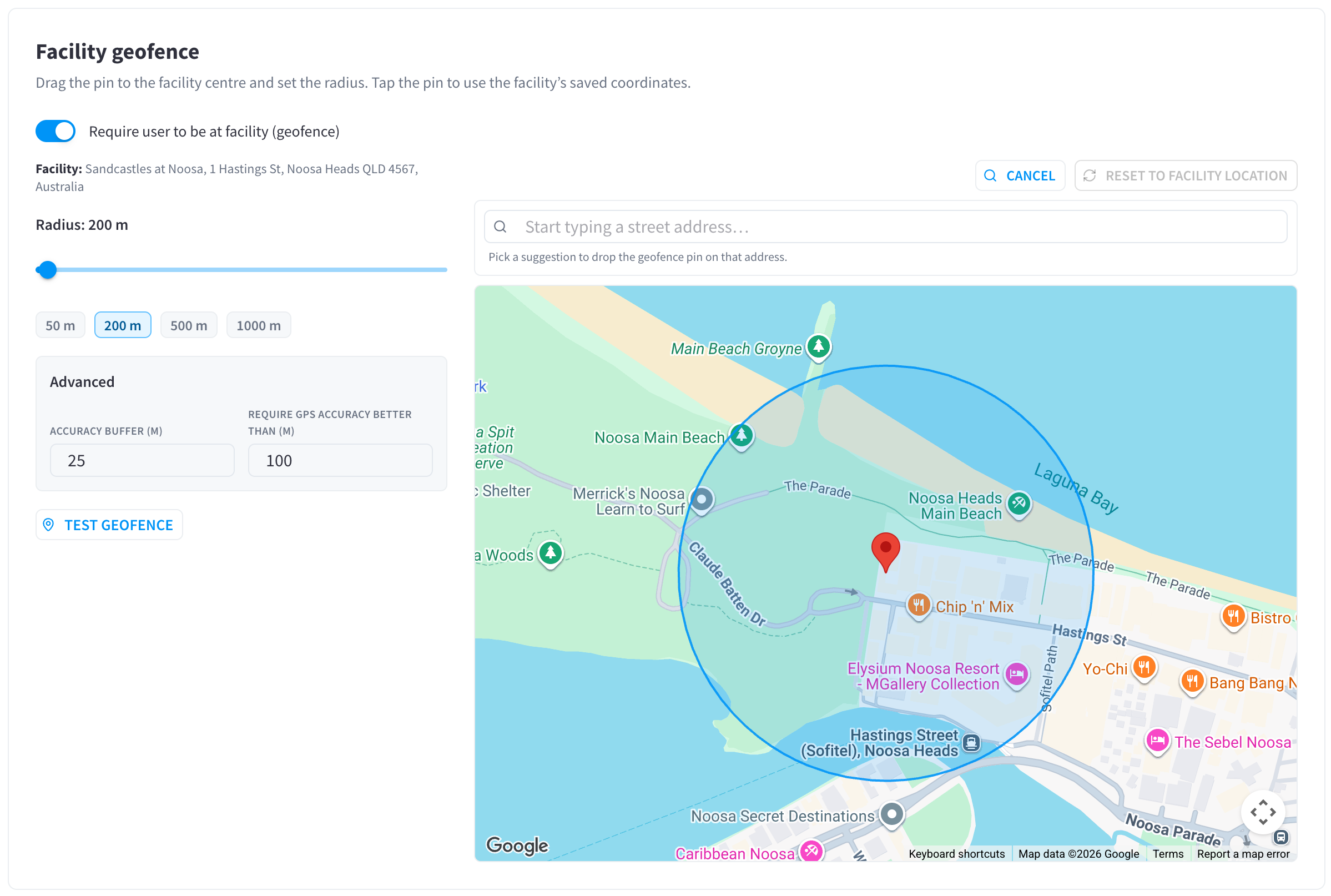Image resolution: width=1331 pixels, height=896 pixels.
Task: Click the Map data ©2026 Google text
Action: [x=1078, y=854]
